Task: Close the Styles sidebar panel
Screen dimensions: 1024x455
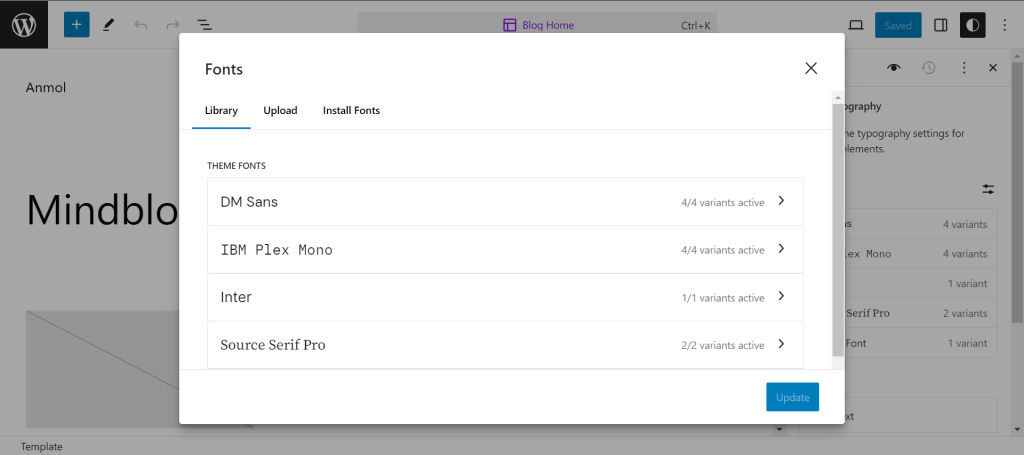Action: pyautogui.click(x=993, y=68)
